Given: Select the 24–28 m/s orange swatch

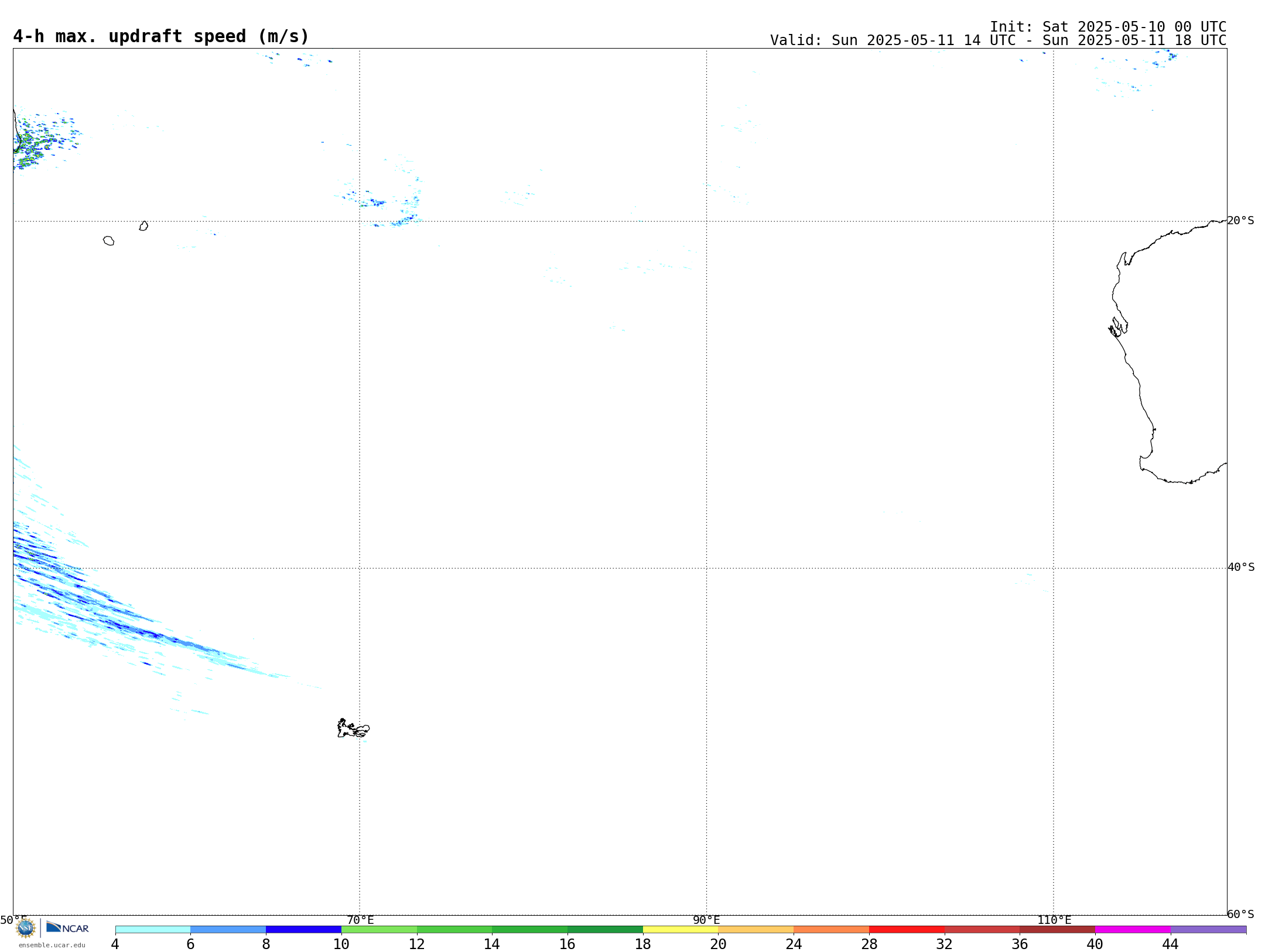Looking at the screenshot, I should [832, 929].
